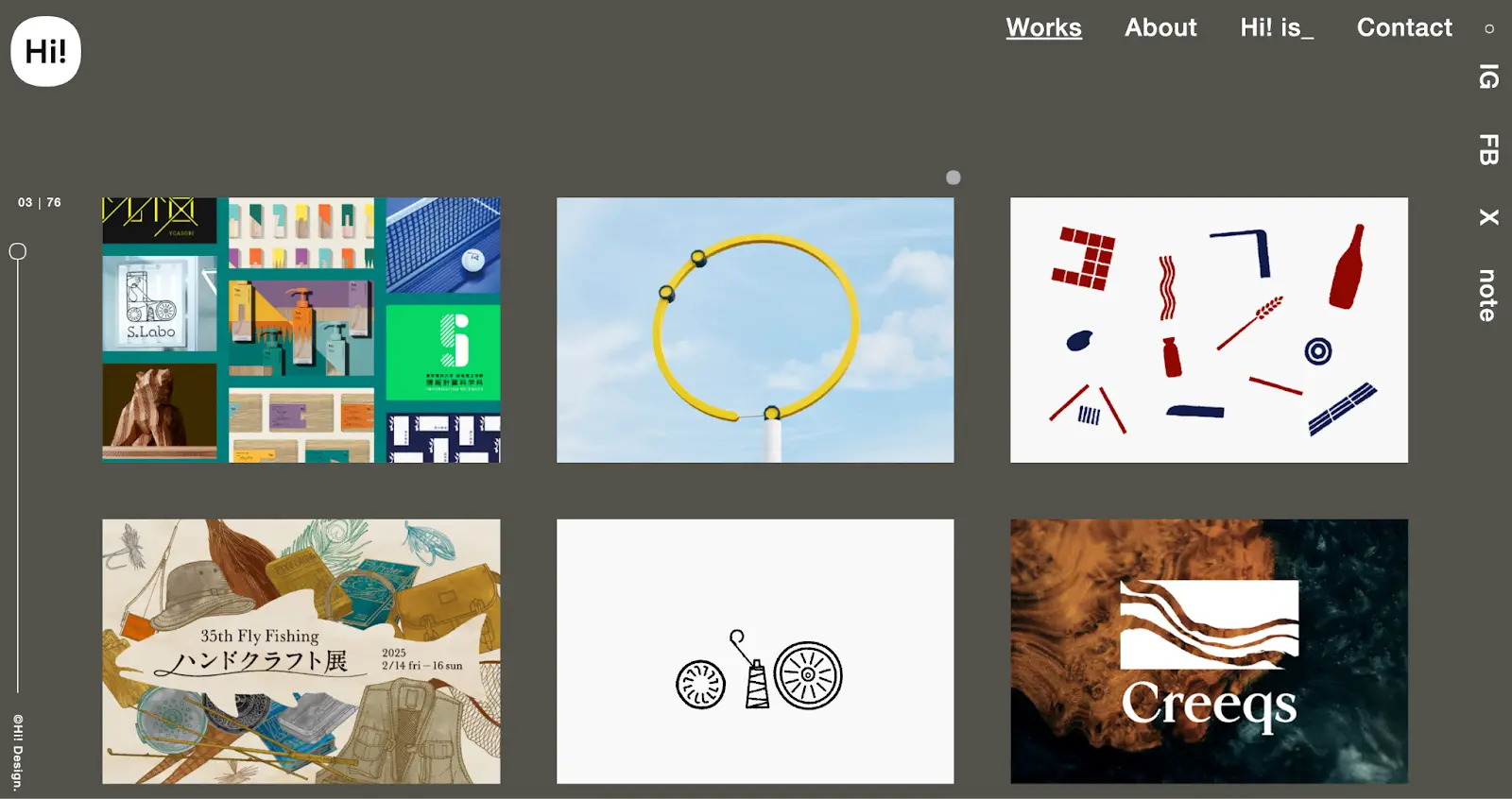Click the Hi! logo bubble
This screenshot has width=1512, height=799.
(x=45, y=51)
